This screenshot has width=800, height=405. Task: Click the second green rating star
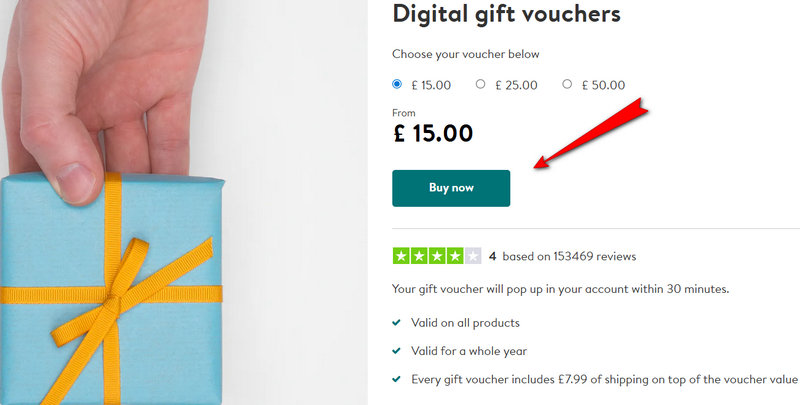419,256
